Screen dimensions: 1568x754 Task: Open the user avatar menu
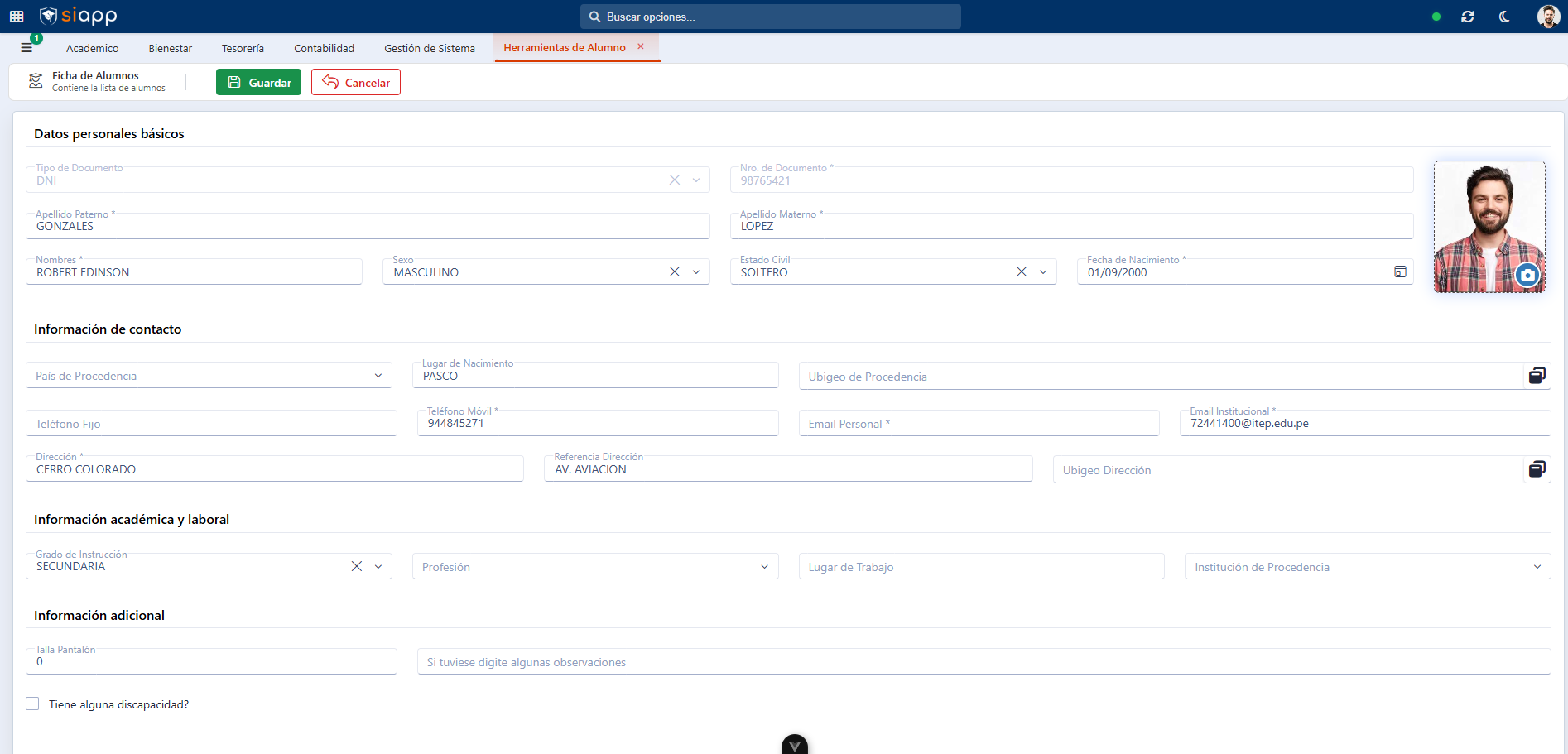[x=1548, y=17]
